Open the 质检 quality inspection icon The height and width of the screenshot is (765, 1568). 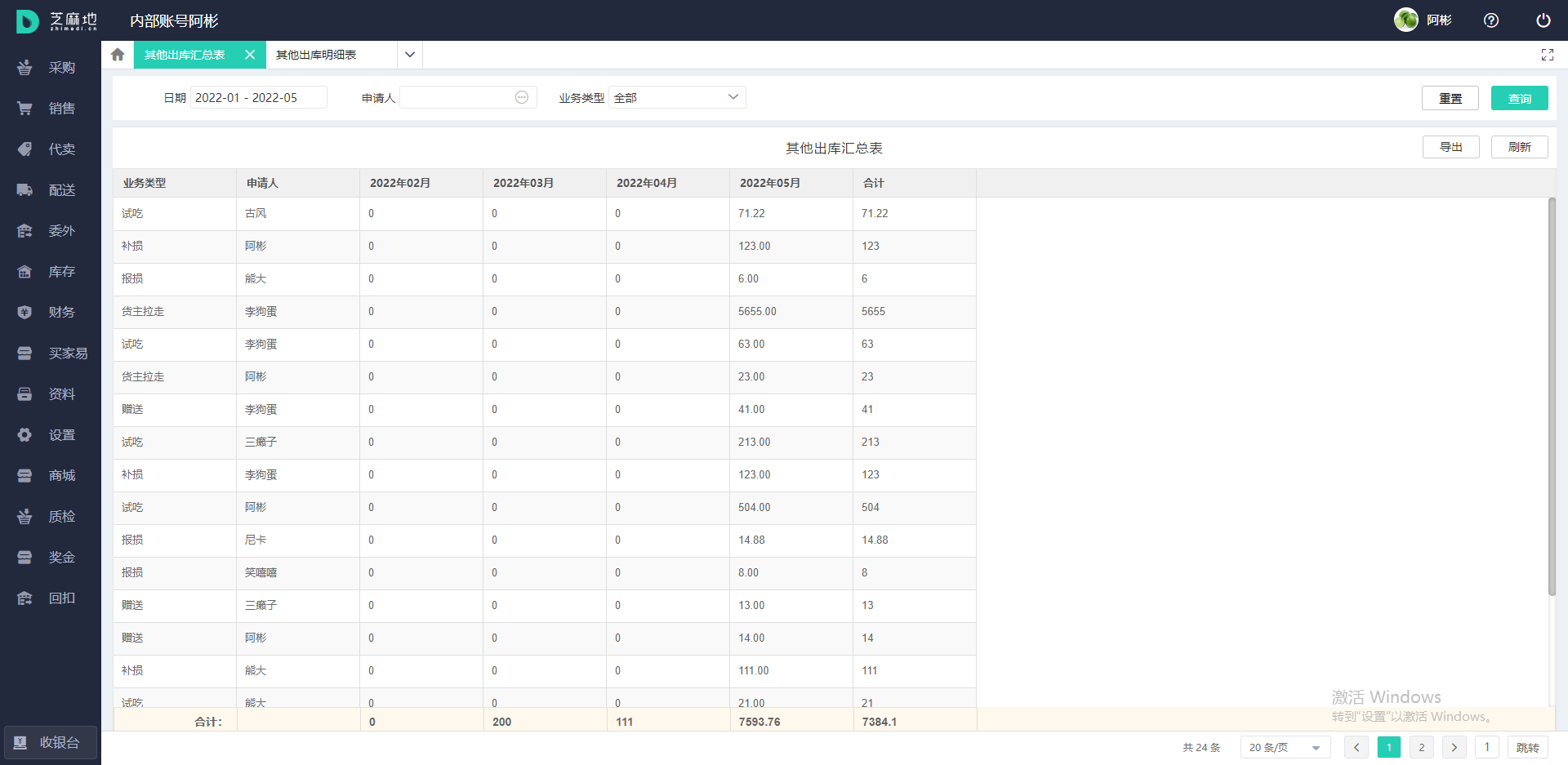coord(24,517)
